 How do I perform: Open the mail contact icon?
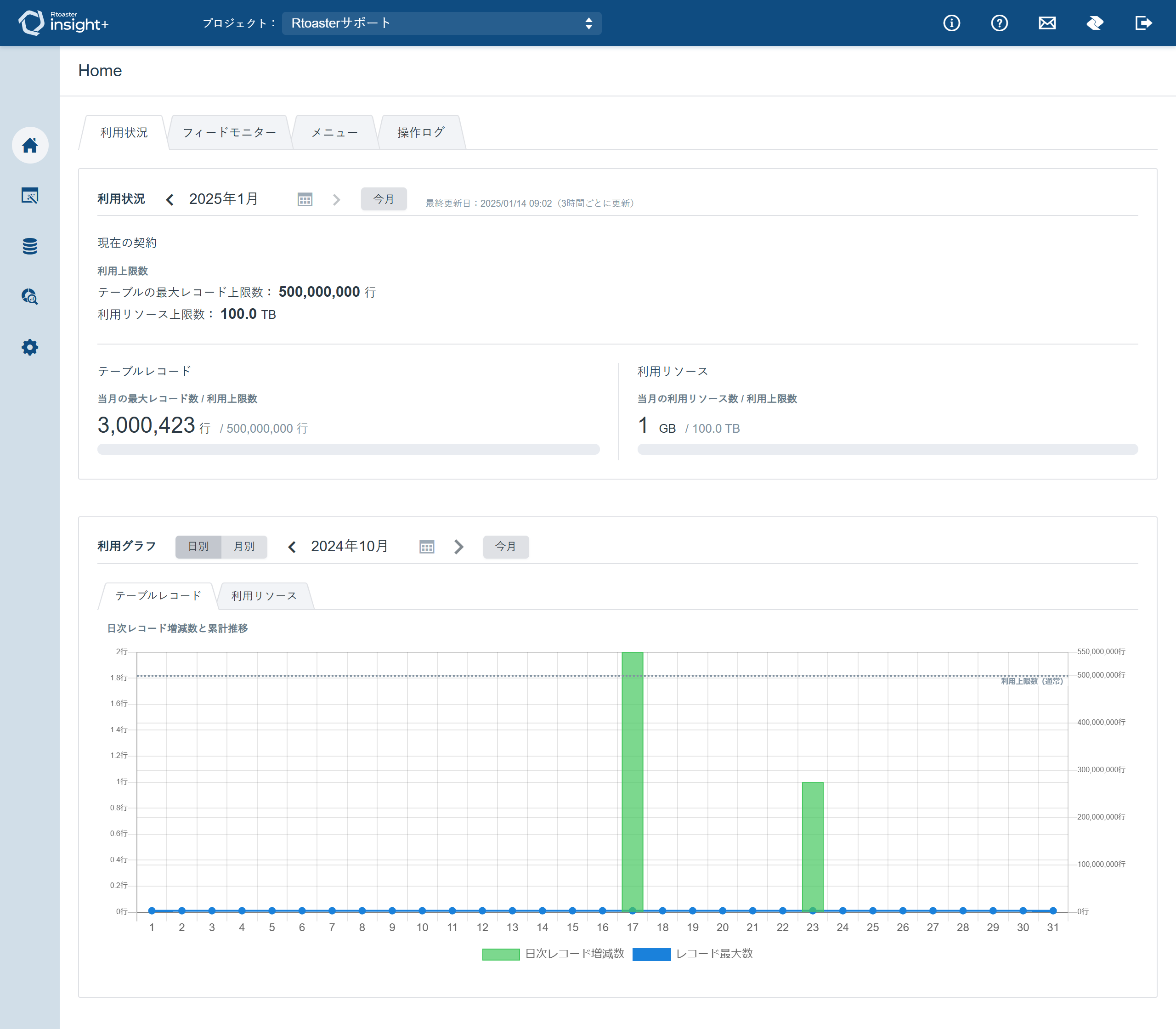[1047, 23]
